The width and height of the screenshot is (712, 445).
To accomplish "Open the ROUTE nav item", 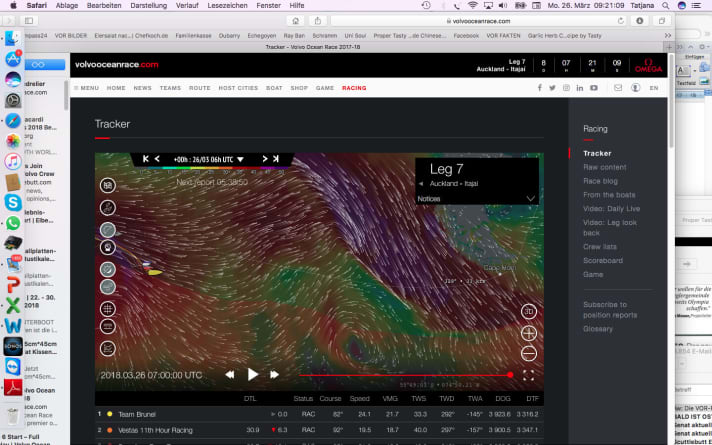I will click(200, 88).
